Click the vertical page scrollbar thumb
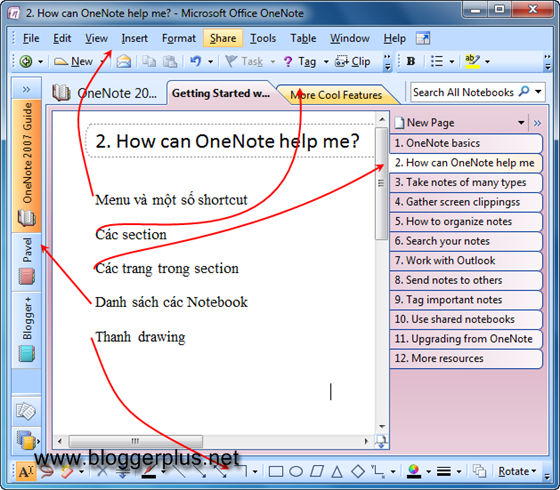560x490 pixels. pos(381,183)
